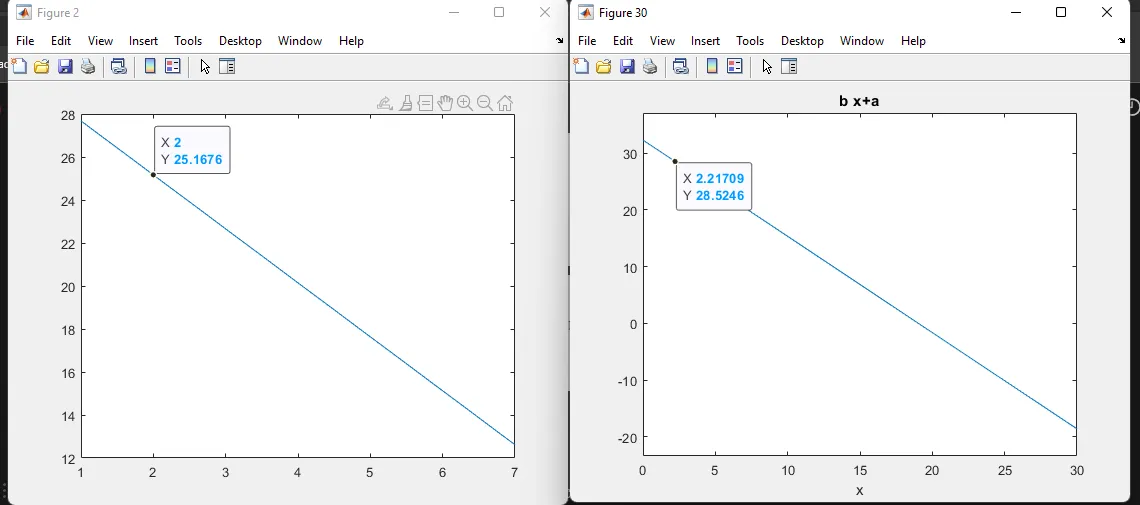Viewport: 1140px width, 505px height.
Task: Insert Legend using Figure 2 toolbar icon
Action: click(x=173, y=67)
